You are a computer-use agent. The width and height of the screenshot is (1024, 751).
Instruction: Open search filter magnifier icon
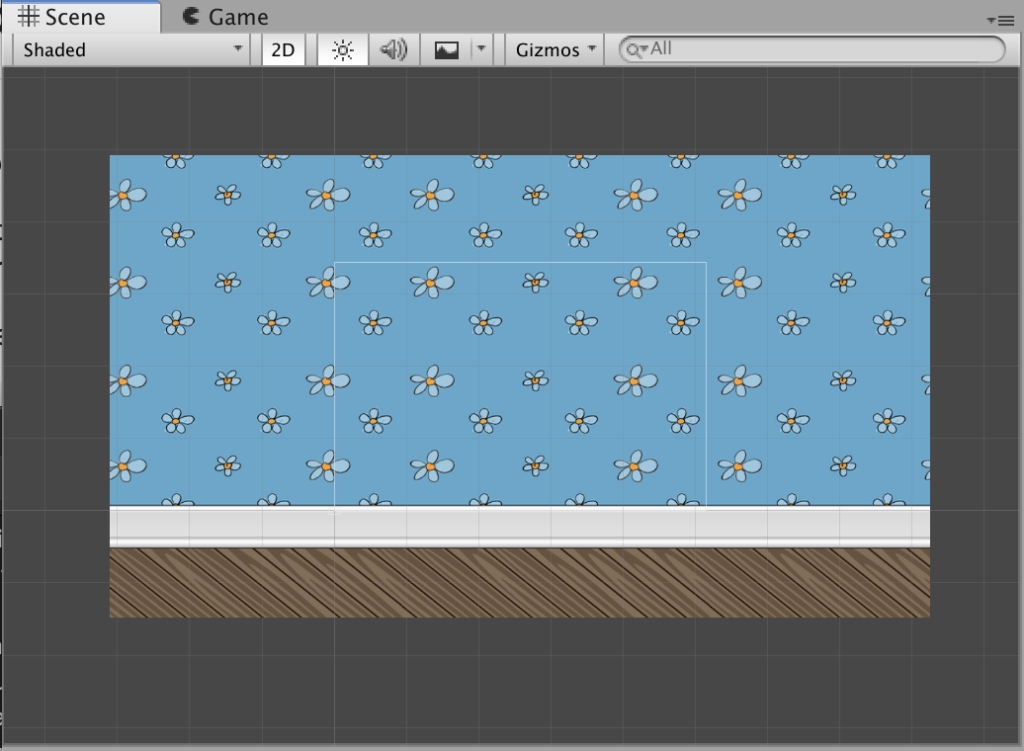634,49
